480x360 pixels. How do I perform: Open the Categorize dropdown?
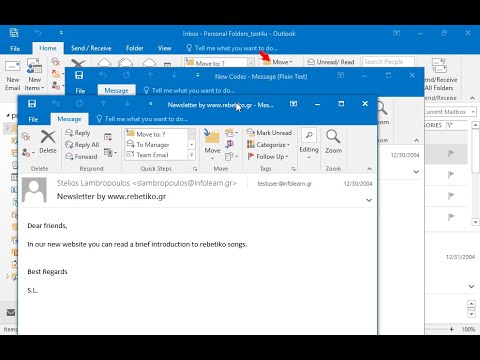268,144
